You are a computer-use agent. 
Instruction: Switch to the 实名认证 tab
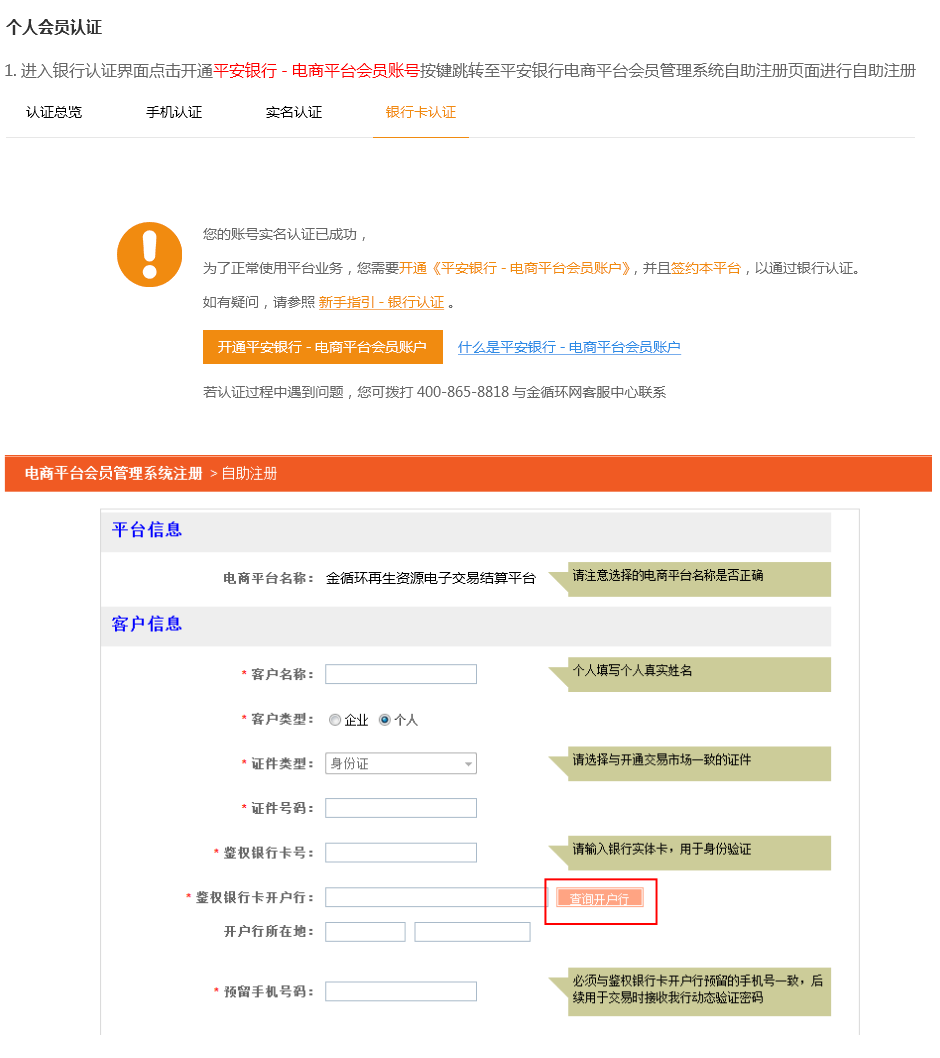pyautogui.click(x=294, y=113)
